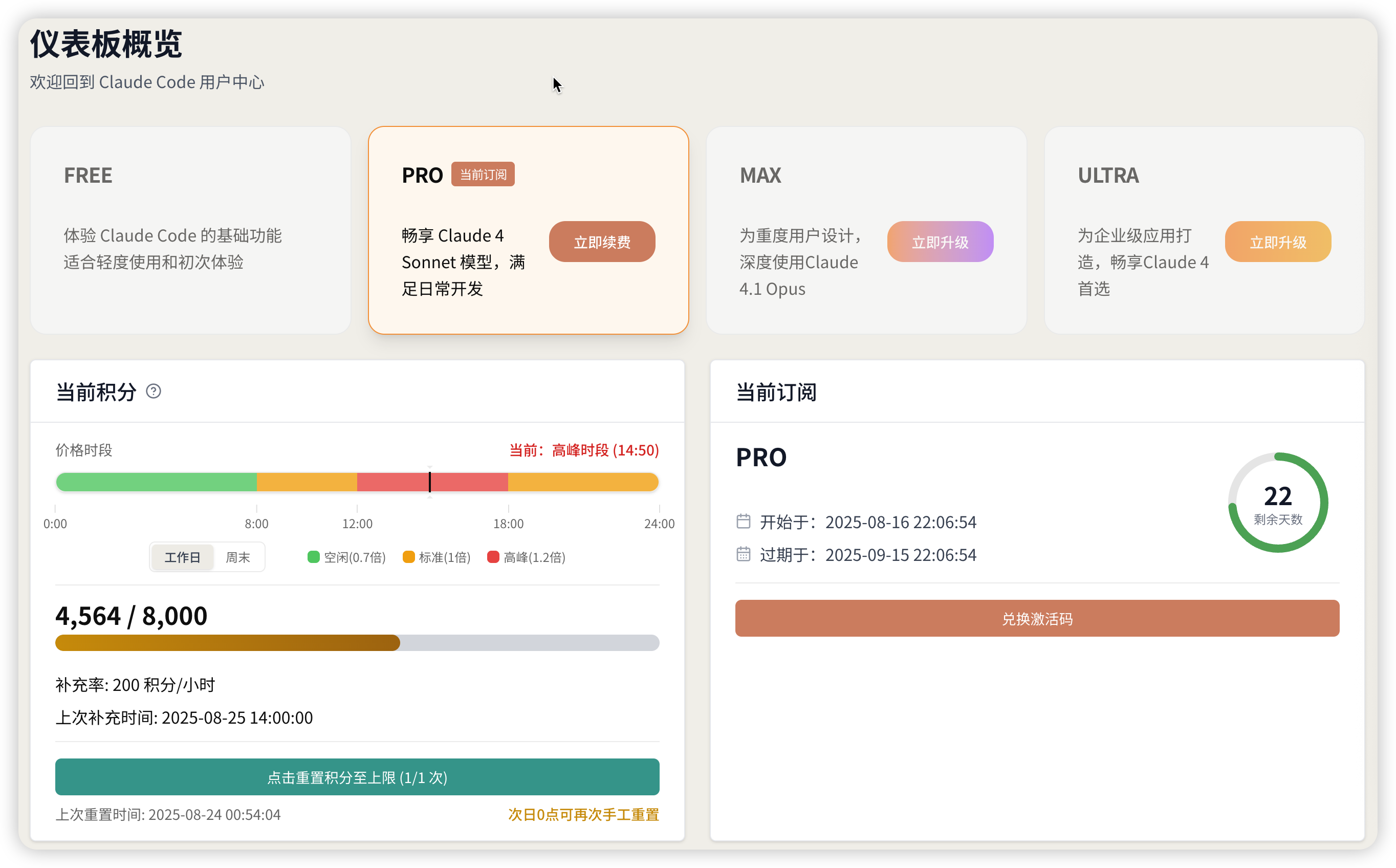Click the 8:00 tick label
Image resolution: width=1396 pixels, height=868 pixels.
click(x=256, y=524)
